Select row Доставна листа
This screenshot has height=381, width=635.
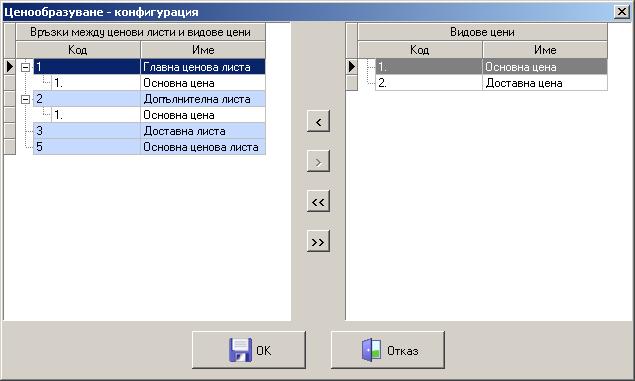149,131
